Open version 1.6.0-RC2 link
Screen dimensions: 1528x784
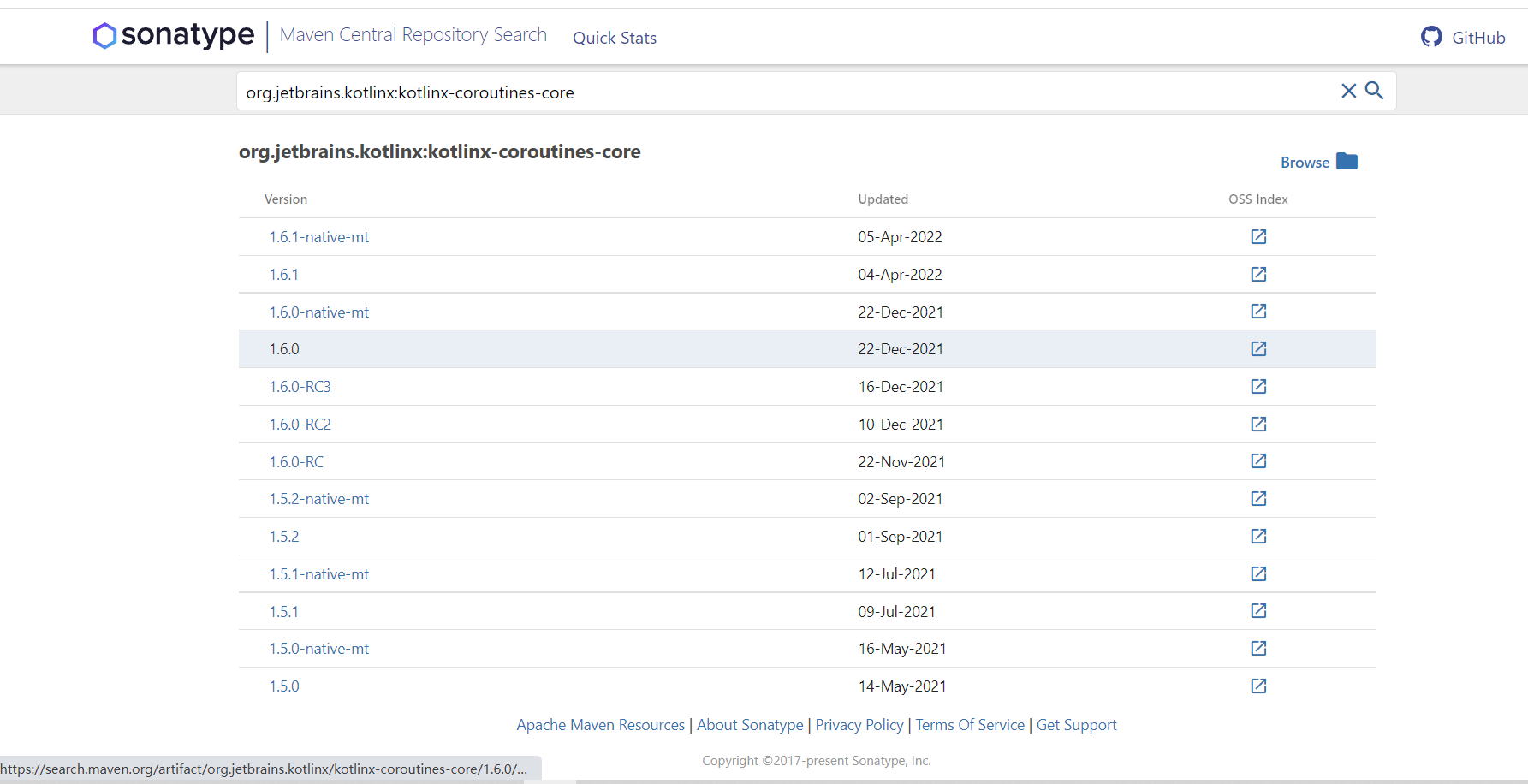click(x=300, y=425)
